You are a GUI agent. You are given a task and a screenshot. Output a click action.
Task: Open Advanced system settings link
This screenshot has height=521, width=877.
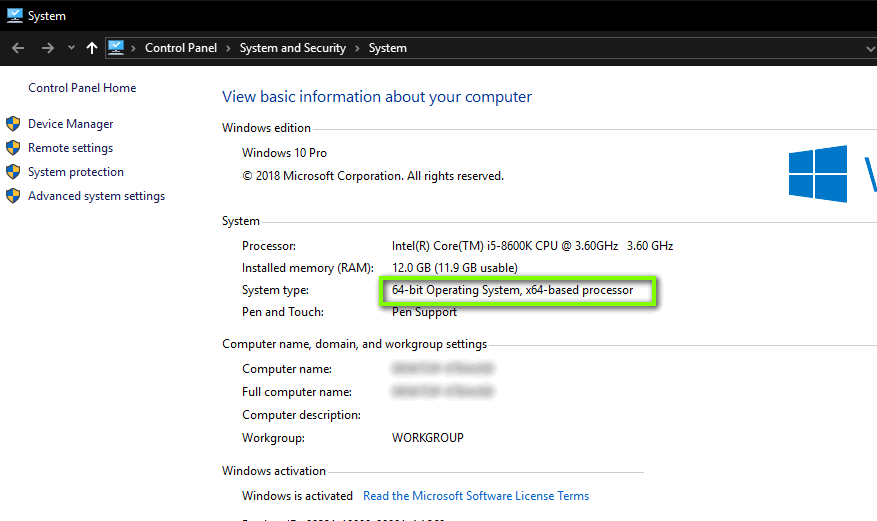pyautogui.click(x=97, y=196)
